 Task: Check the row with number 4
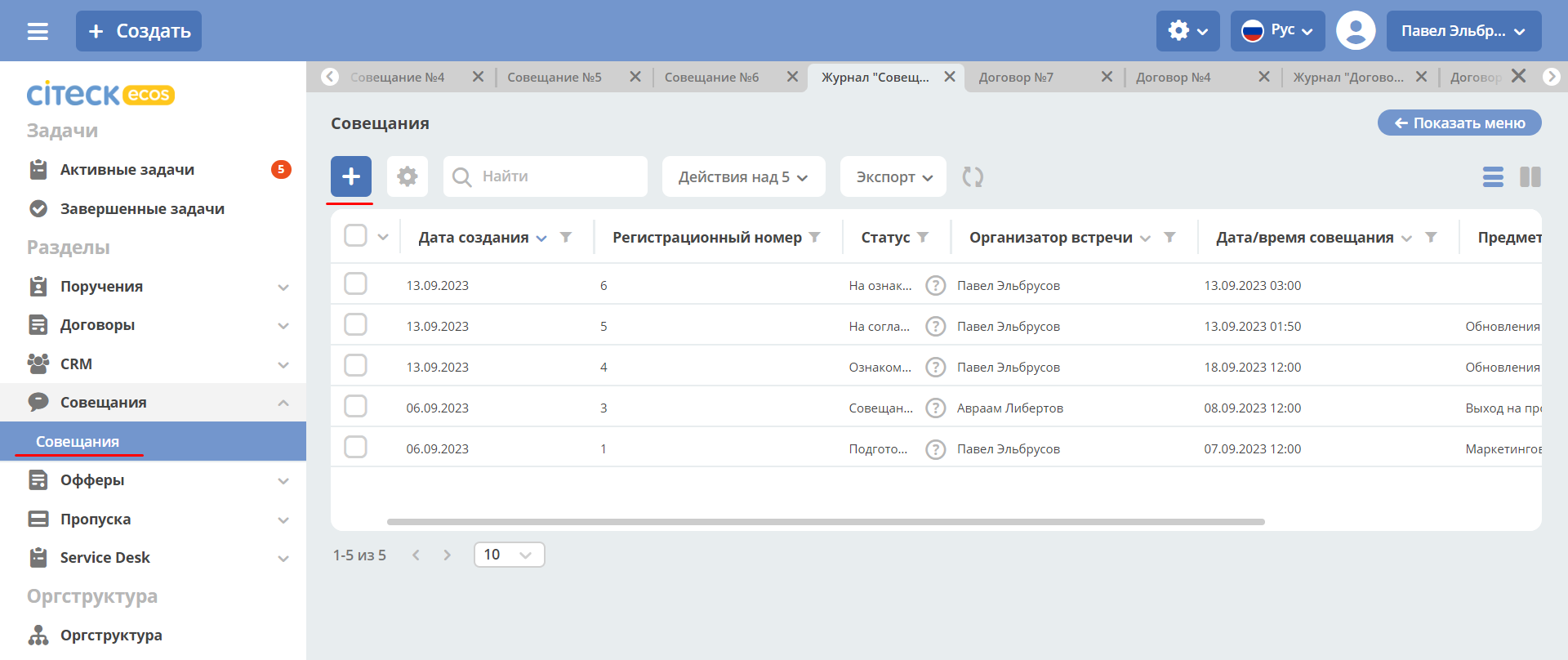pyautogui.click(x=355, y=365)
